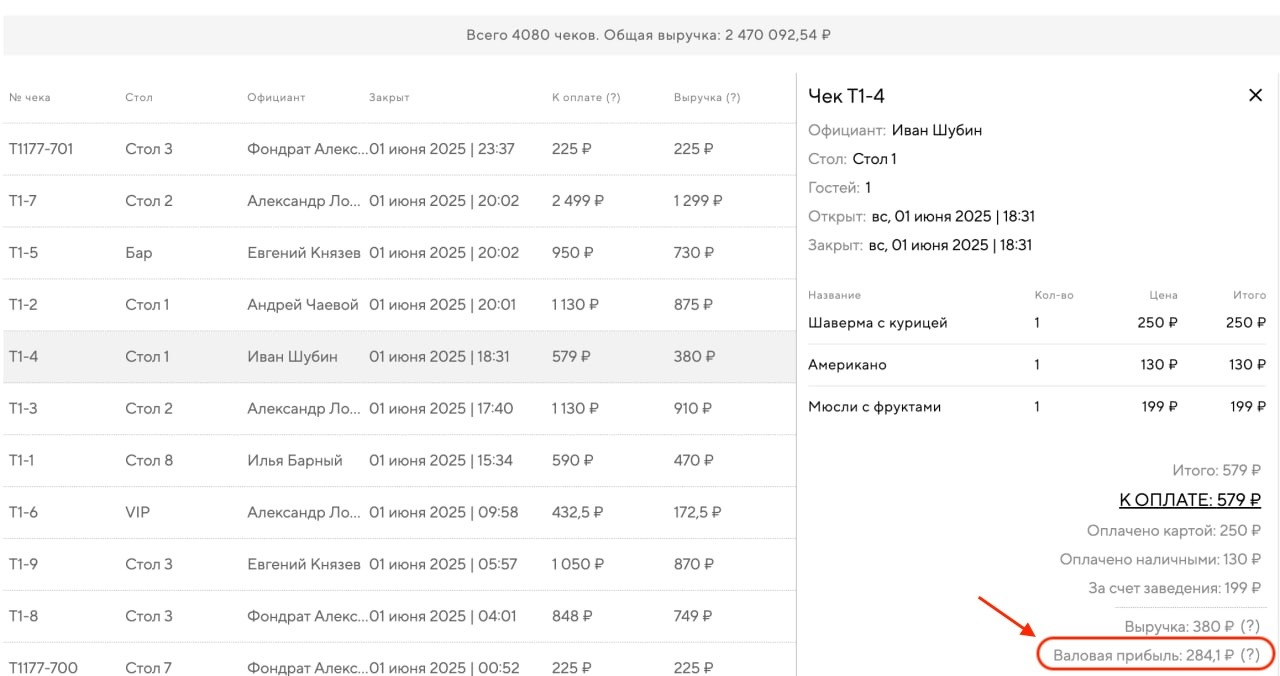Viewport: 1280px width, 676px height.
Task: Click the Официант column header
Action: coord(276,97)
